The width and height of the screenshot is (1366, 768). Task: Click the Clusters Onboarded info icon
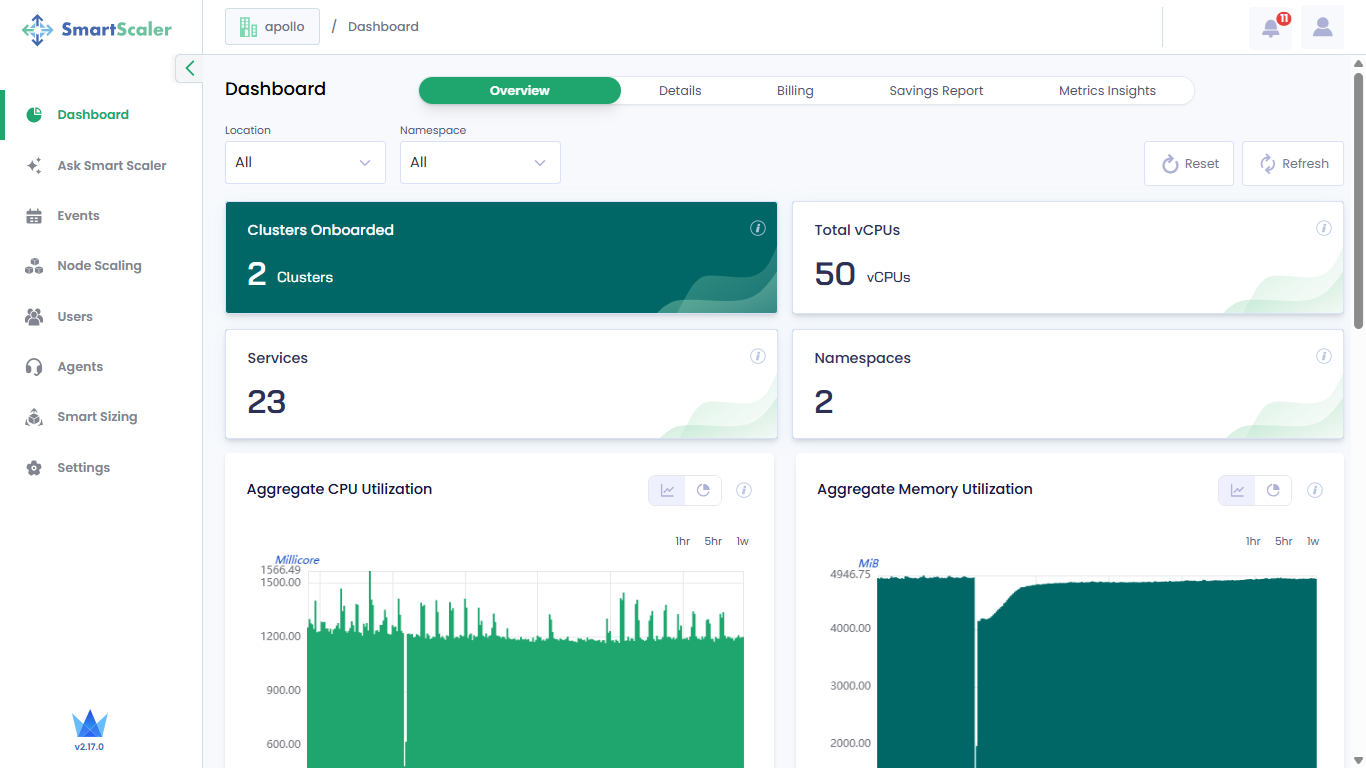tap(757, 229)
